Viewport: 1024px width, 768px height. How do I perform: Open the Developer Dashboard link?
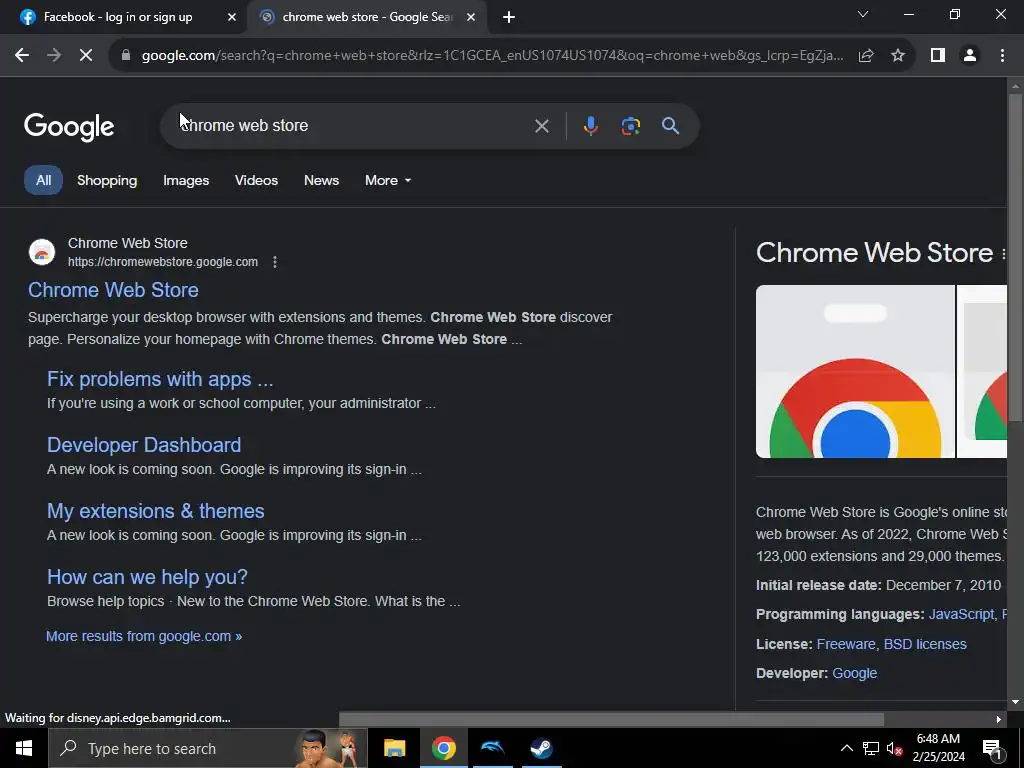tap(144, 445)
